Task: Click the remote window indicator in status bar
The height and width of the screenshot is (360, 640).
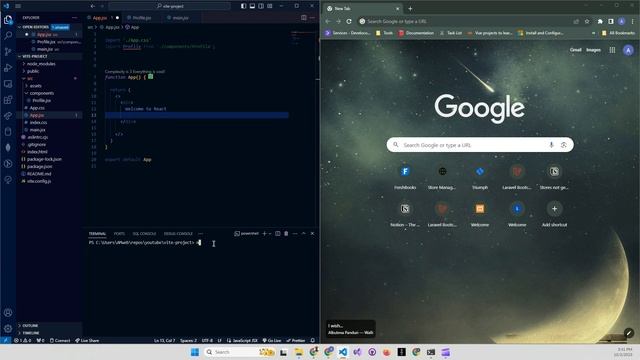Action: pyautogui.click(x=5, y=340)
